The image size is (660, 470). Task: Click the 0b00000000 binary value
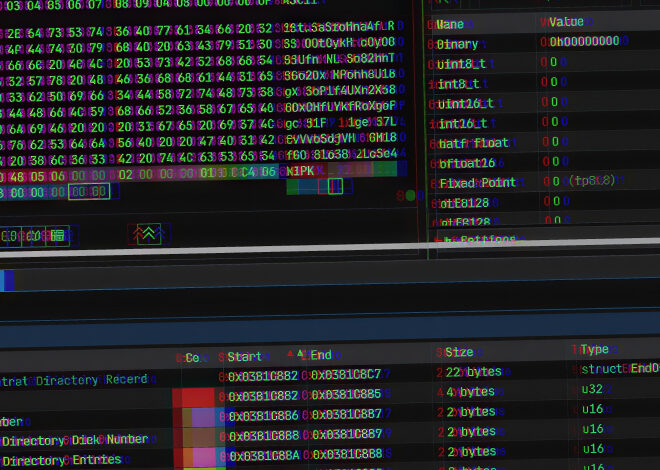[x=584, y=41]
